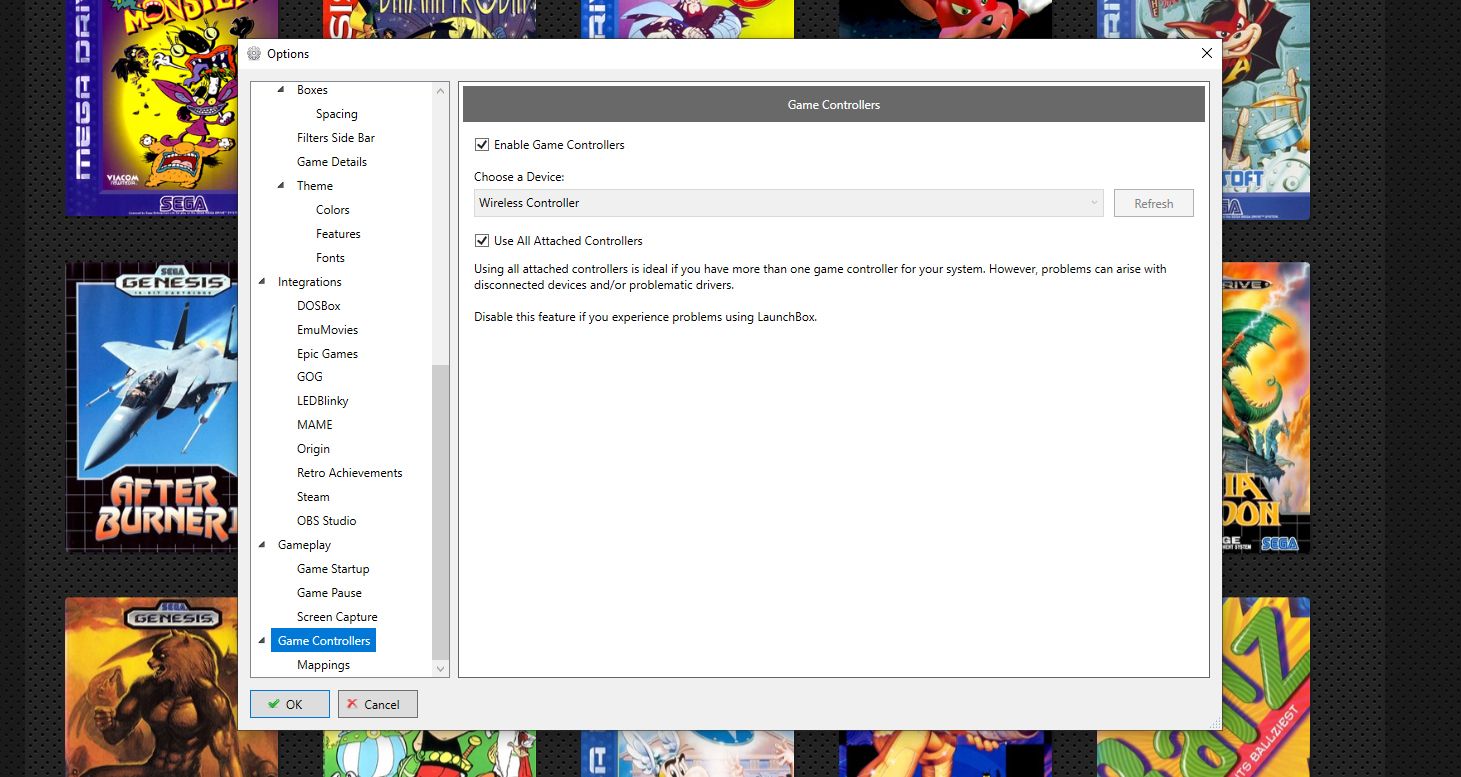1461x777 pixels.
Task: Select the Integrations category
Action: (x=310, y=282)
